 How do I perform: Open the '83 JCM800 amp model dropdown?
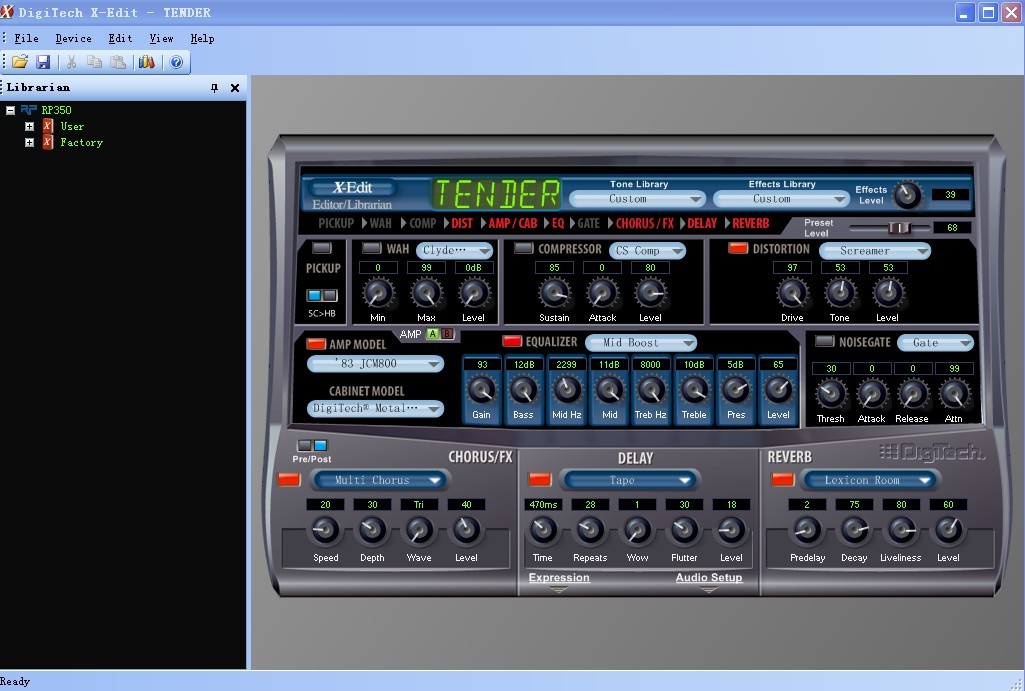[x=375, y=363]
